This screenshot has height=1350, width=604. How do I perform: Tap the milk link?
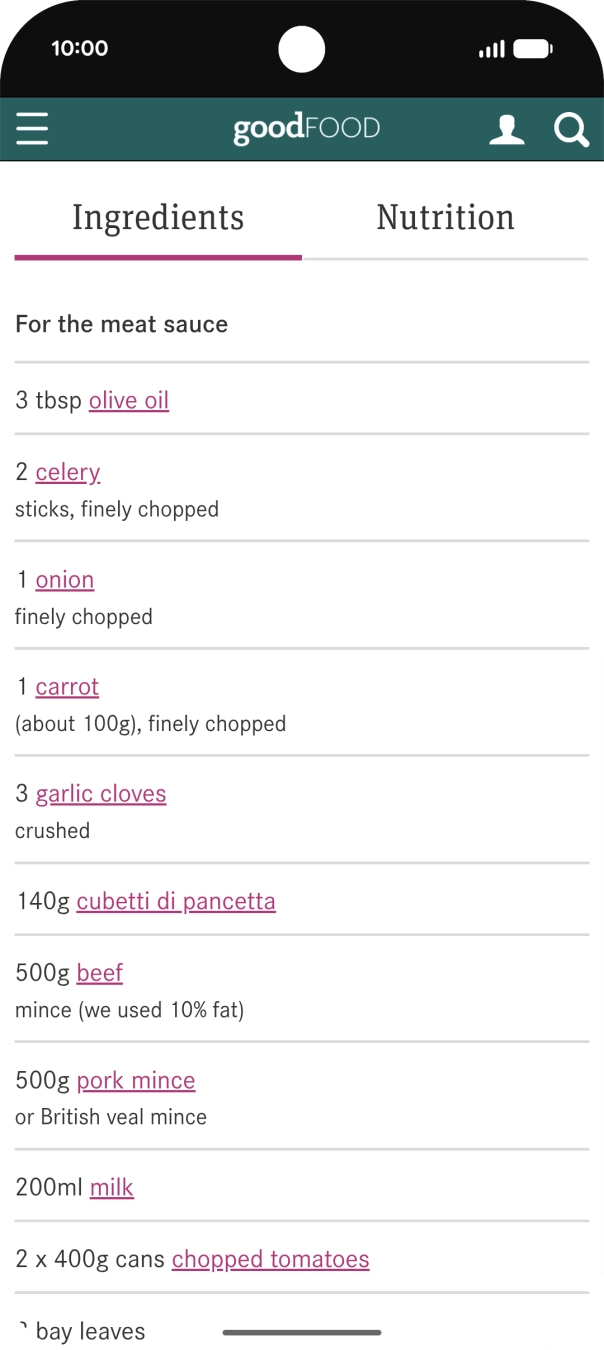pos(112,1187)
